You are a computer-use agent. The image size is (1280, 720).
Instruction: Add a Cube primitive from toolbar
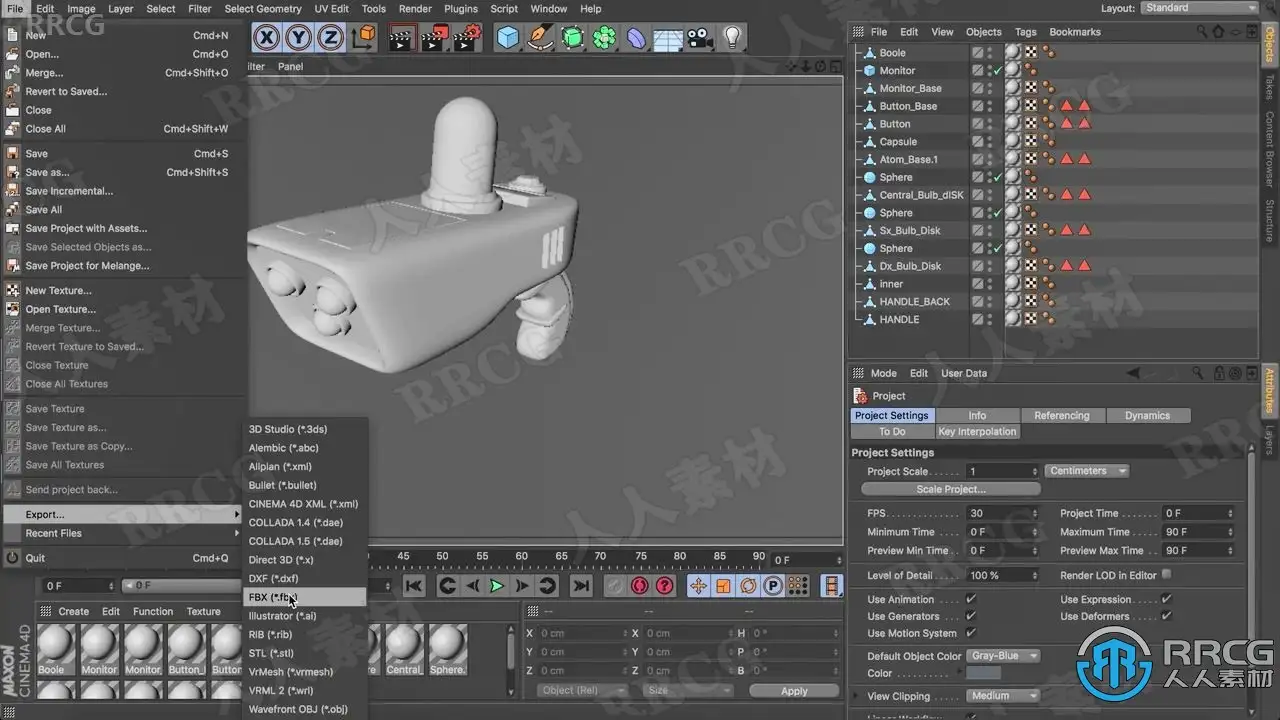[508, 38]
